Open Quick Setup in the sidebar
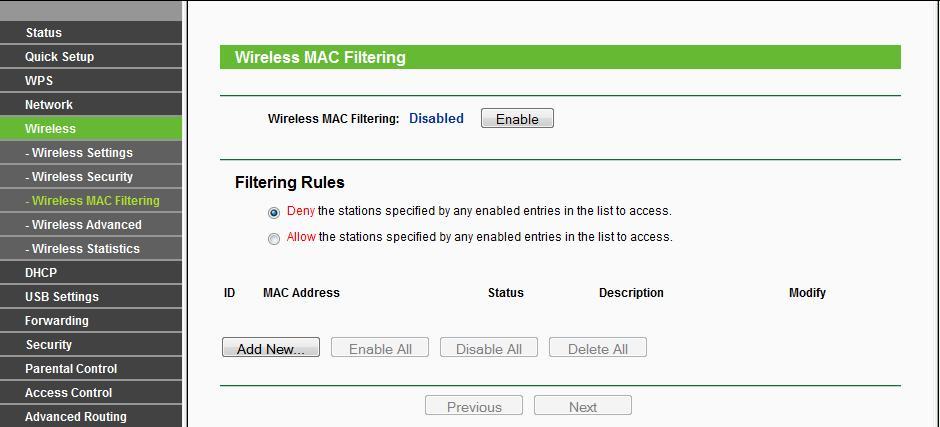 click(91, 56)
